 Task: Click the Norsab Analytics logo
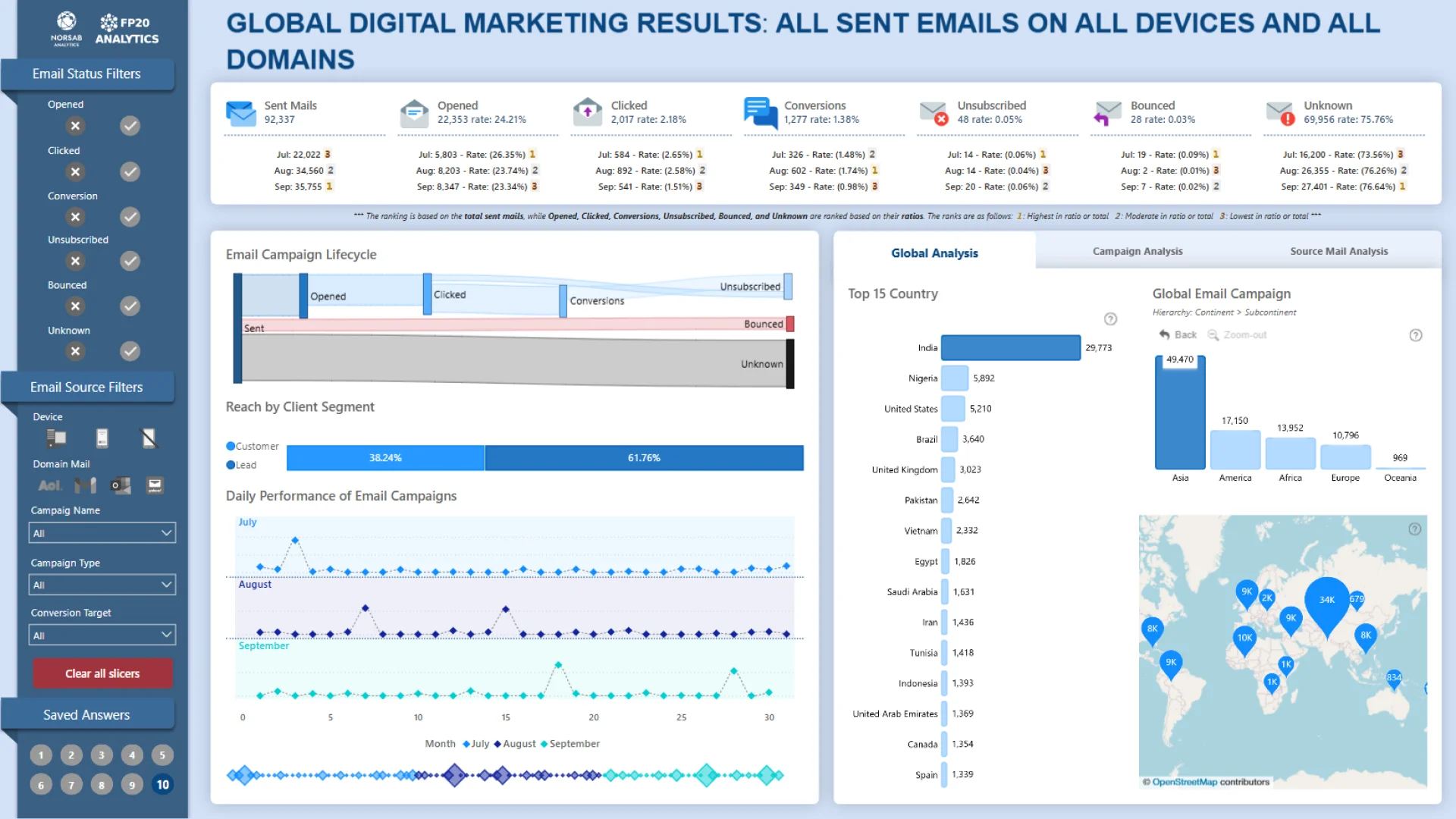67,29
